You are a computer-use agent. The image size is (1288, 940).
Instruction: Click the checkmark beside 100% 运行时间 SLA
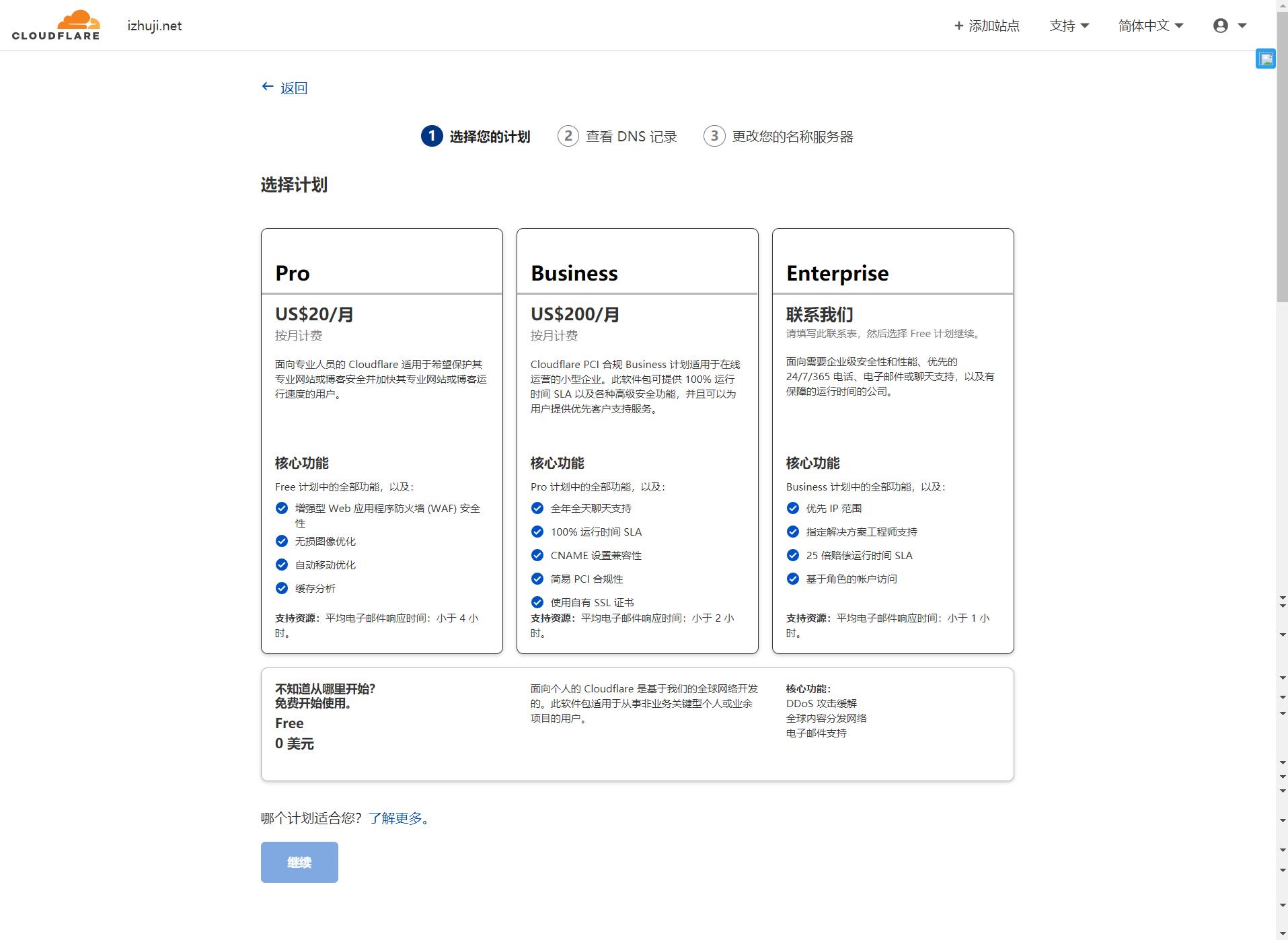tap(537, 532)
